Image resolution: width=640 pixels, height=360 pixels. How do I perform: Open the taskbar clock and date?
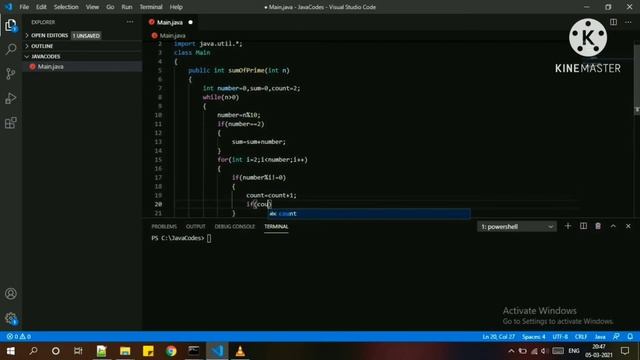coord(599,351)
